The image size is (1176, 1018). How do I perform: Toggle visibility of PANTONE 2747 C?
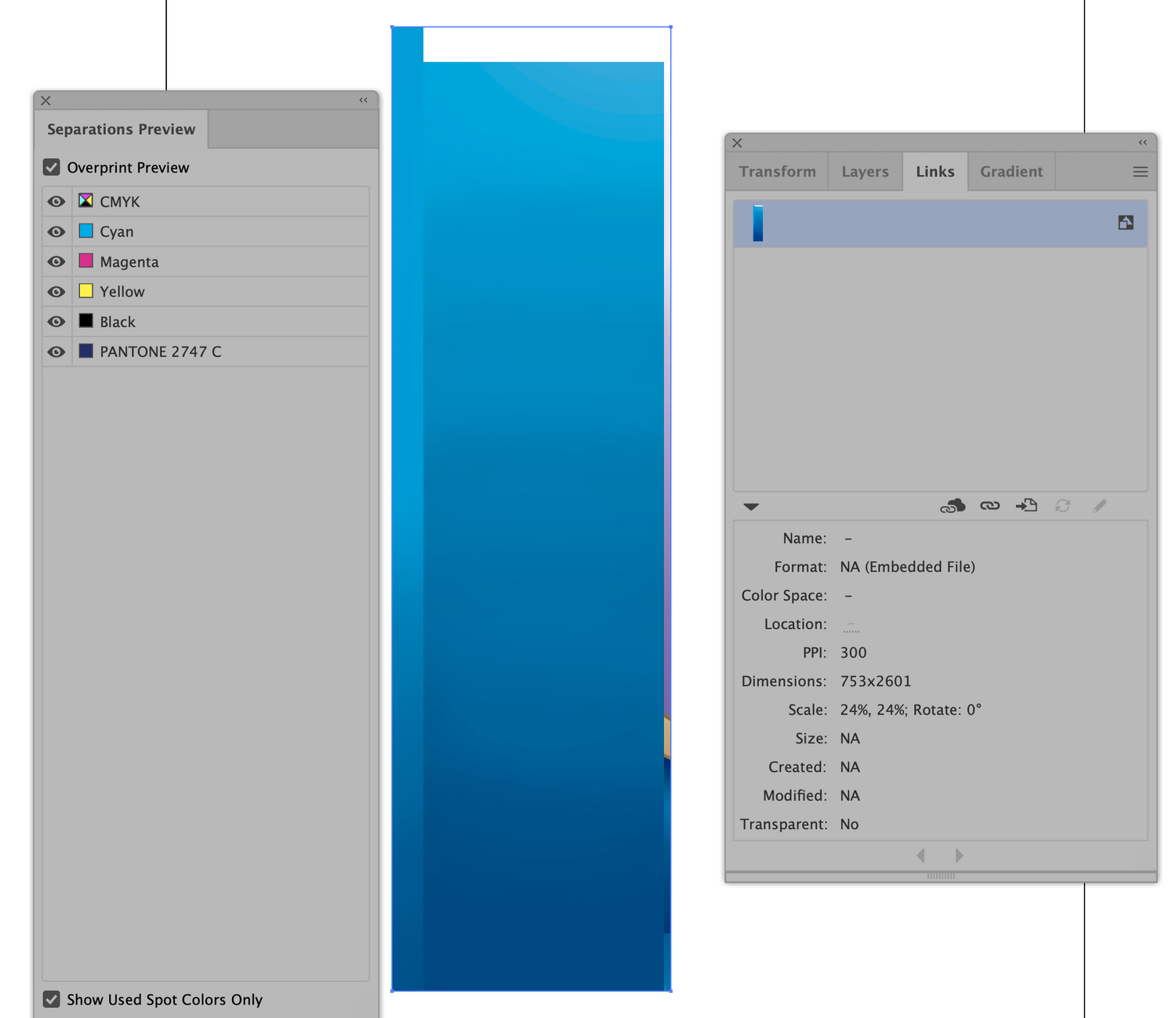coord(56,351)
